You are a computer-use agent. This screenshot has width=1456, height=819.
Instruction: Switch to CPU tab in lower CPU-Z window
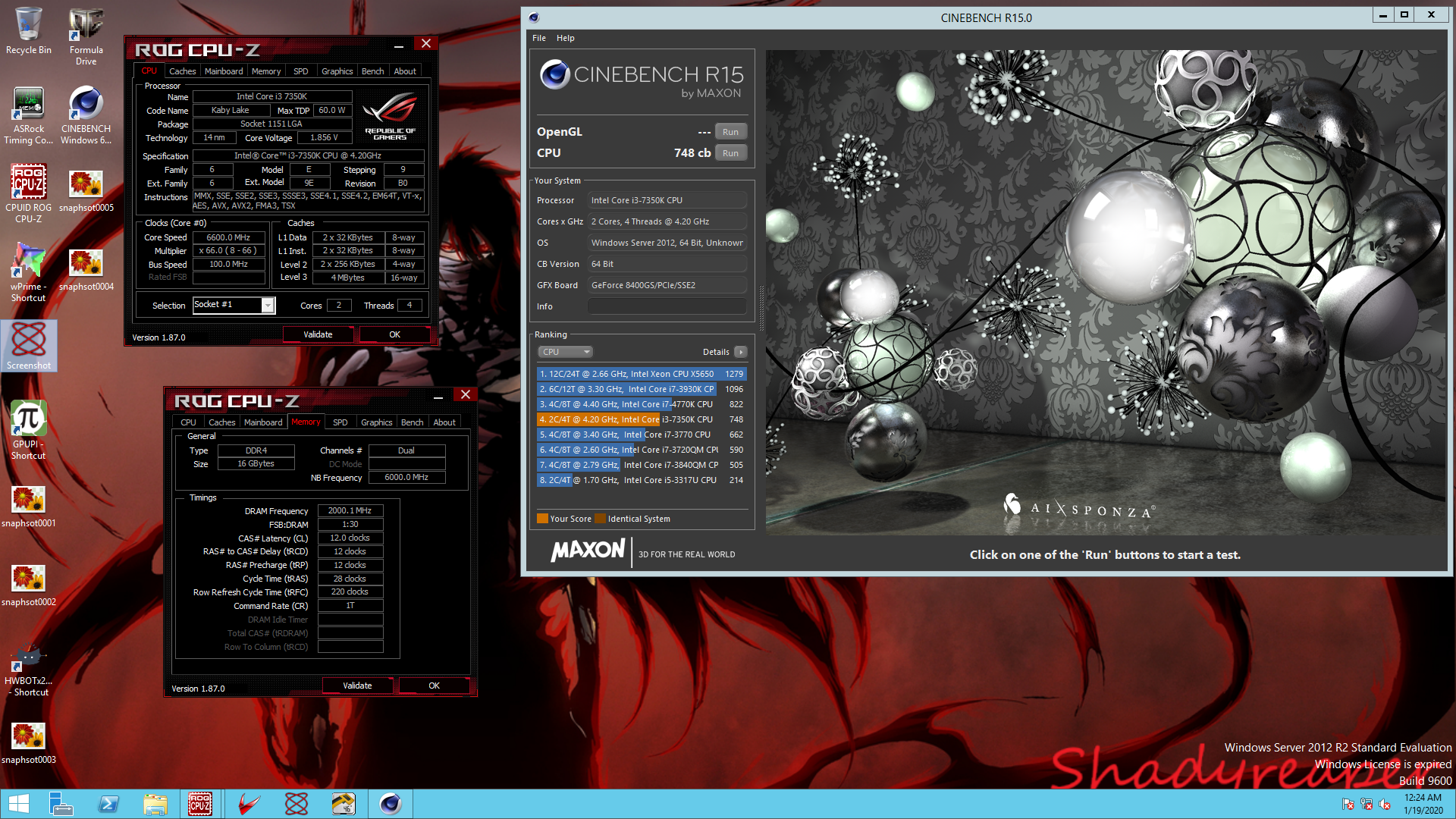coord(188,422)
